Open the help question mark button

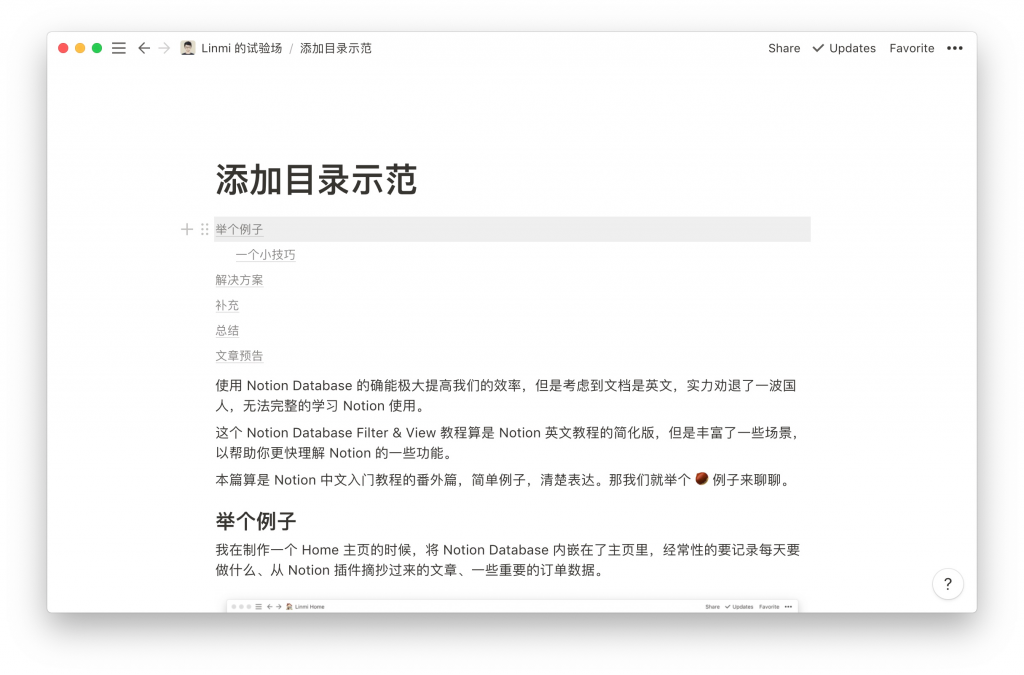948,584
